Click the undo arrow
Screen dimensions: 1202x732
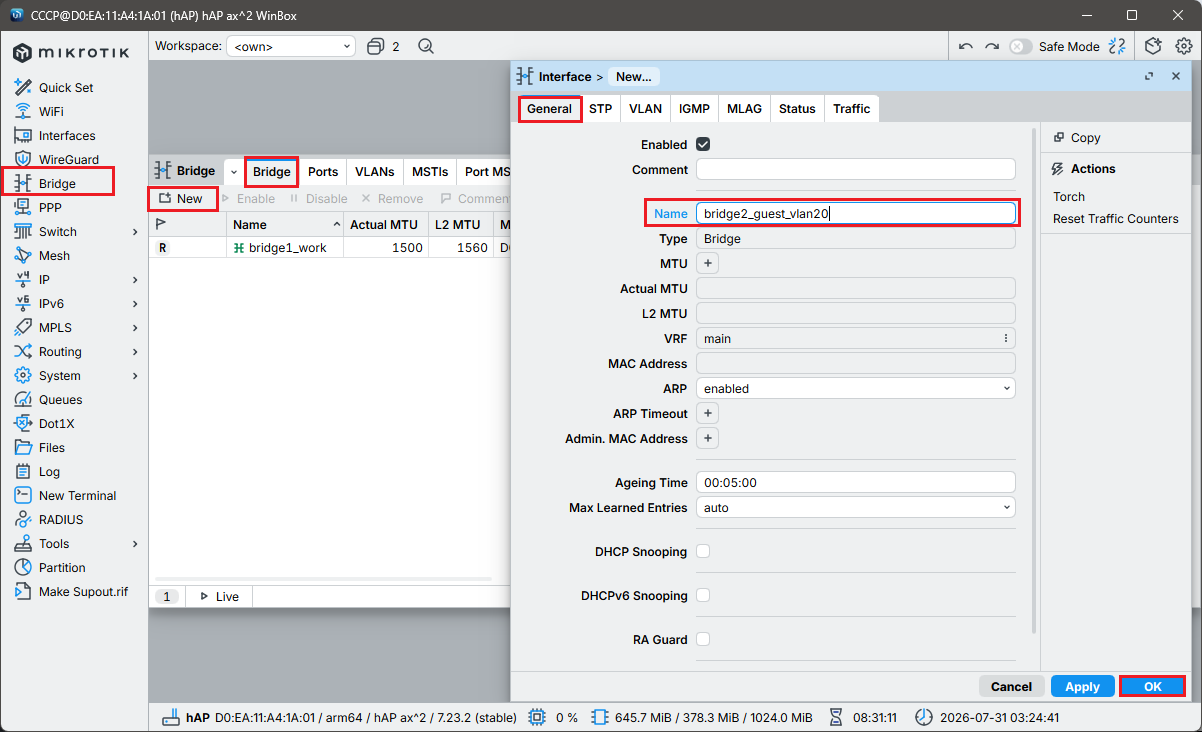965,46
